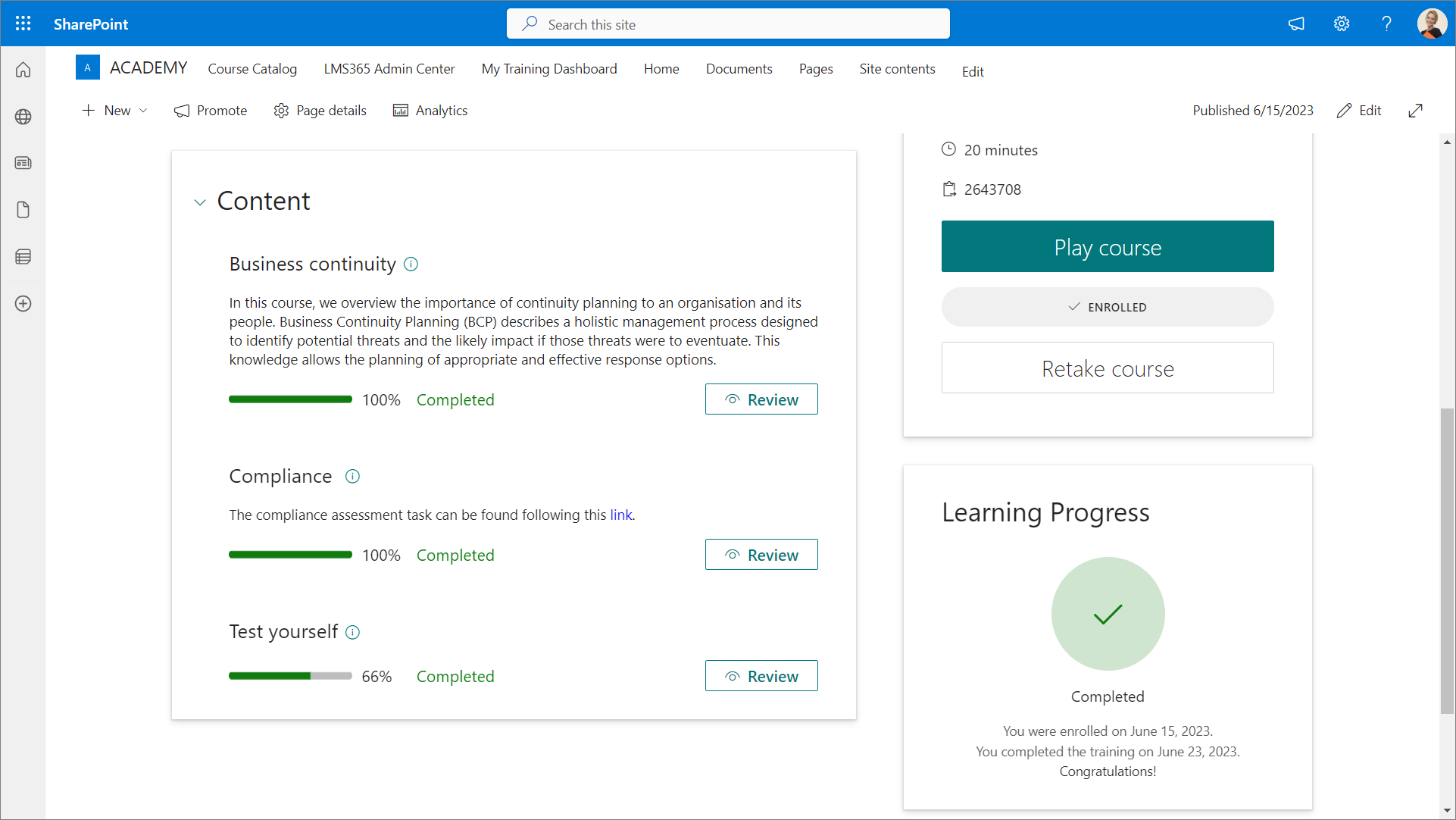Click the Test yourself 66% progress bar
The height and width of the screenshot is (820, 1456).
point(290,676)
